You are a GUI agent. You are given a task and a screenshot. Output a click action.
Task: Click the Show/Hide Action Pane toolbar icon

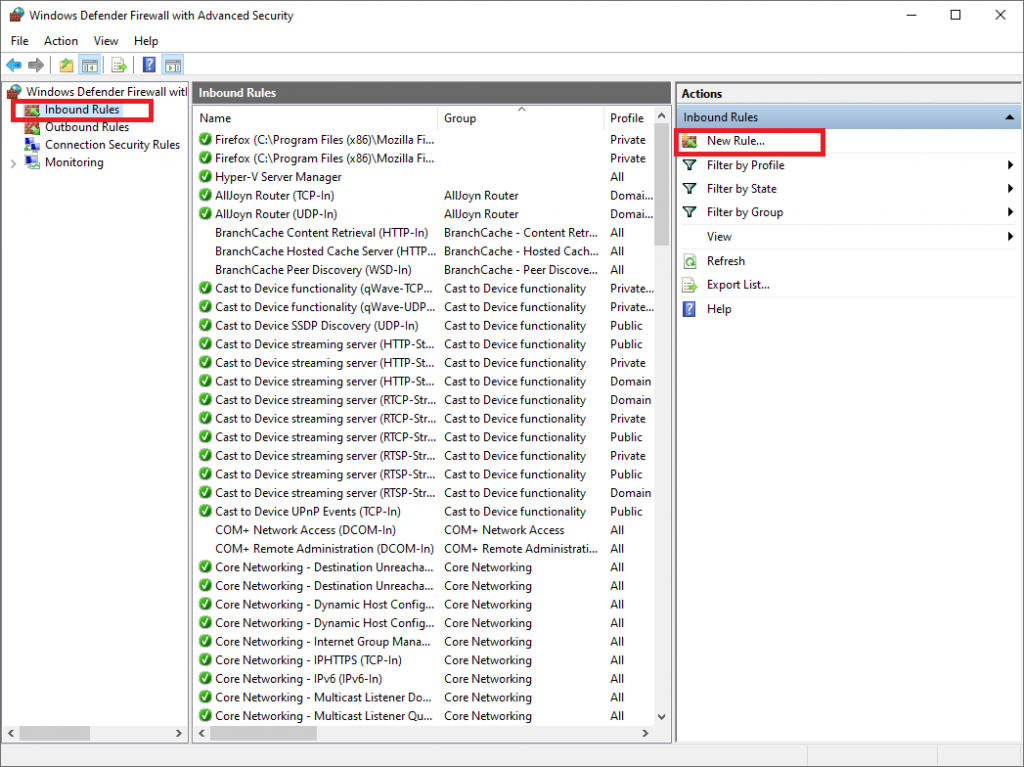172,65
